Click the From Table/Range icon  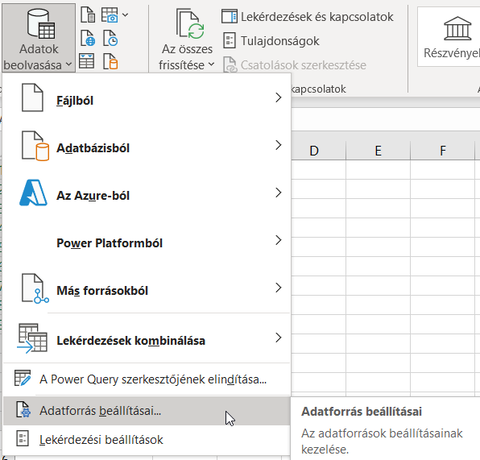(87, 61)
